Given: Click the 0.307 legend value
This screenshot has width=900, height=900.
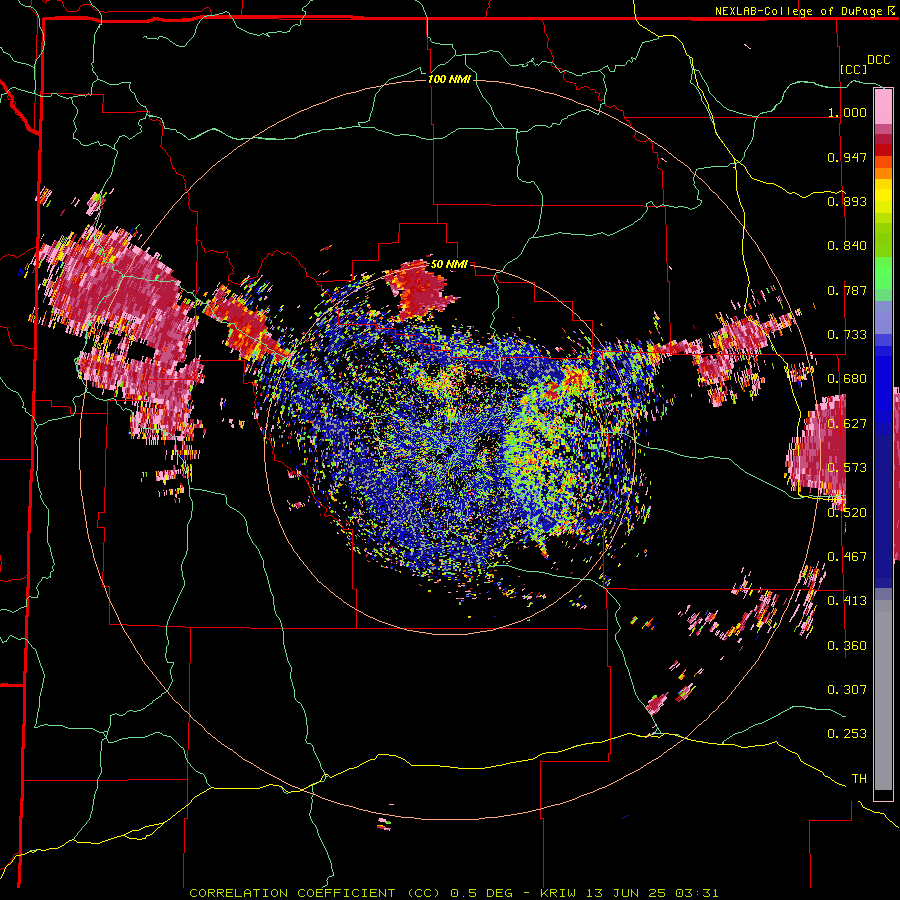Looking at the screenshot, I should coord(847,690).
